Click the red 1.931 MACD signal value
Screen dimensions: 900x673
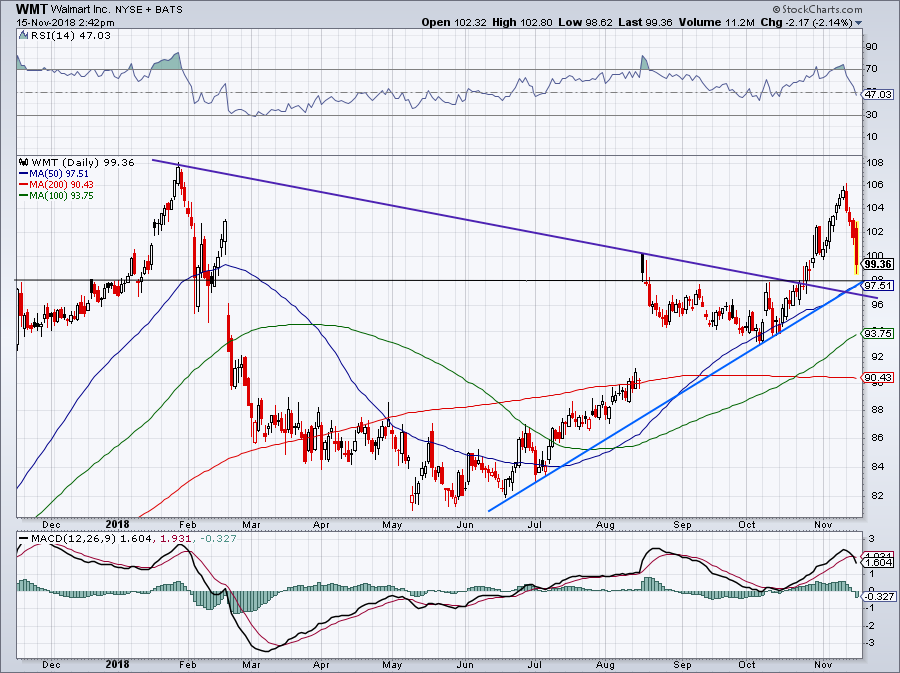pyautogui.click(x=174, y=539)
